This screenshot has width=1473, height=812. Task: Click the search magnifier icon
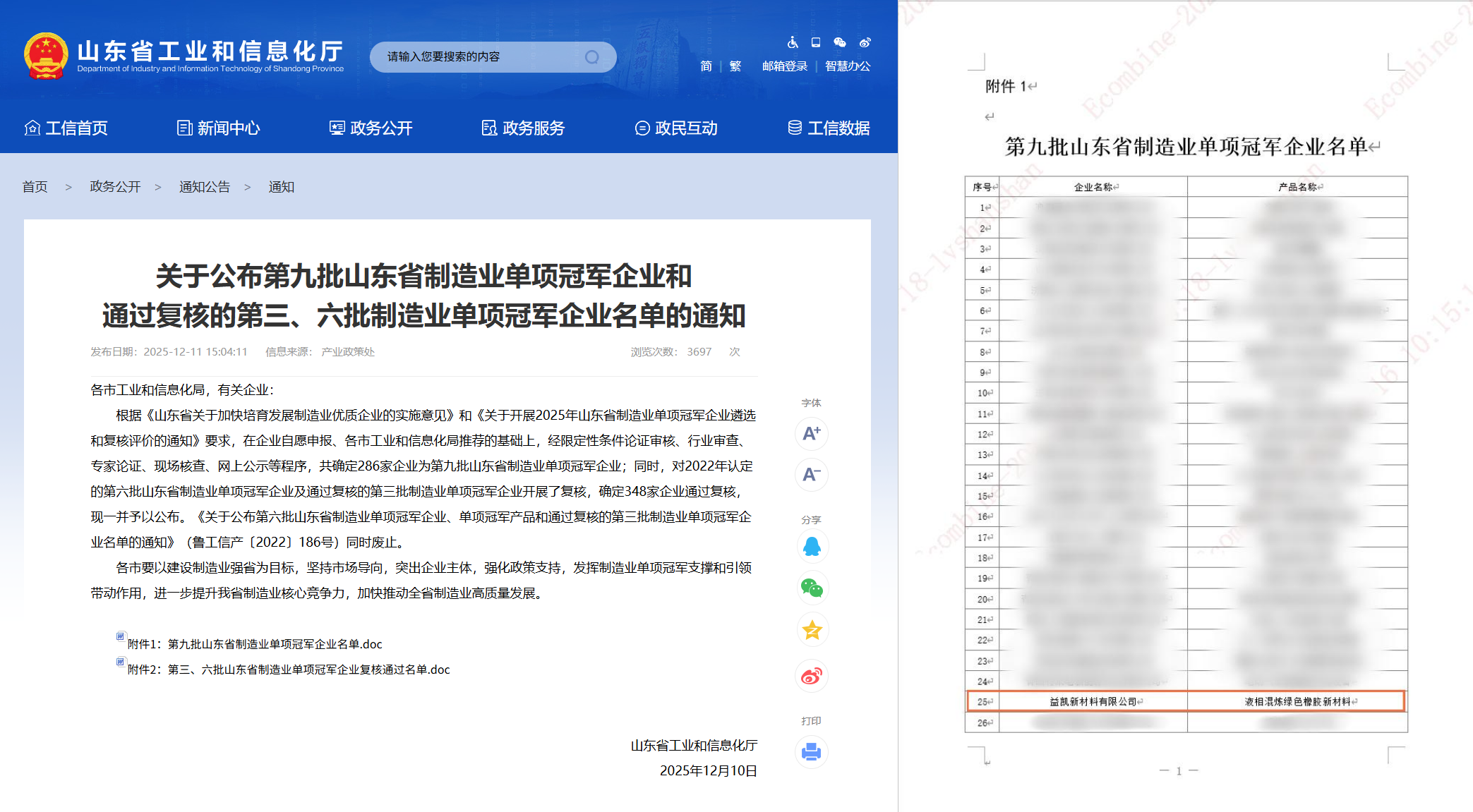coord(591,57)
